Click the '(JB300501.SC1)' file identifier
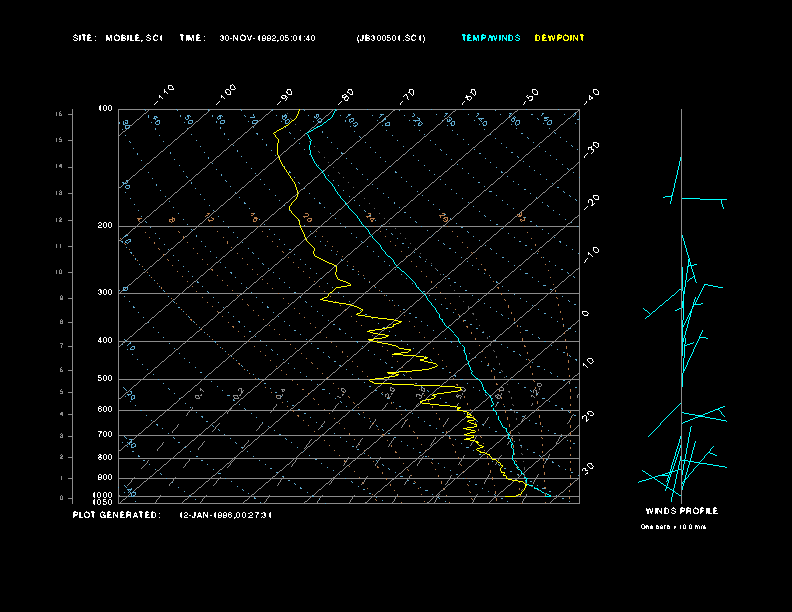The width and height of the screenshot is (792, 612). (x=390, y=38)
